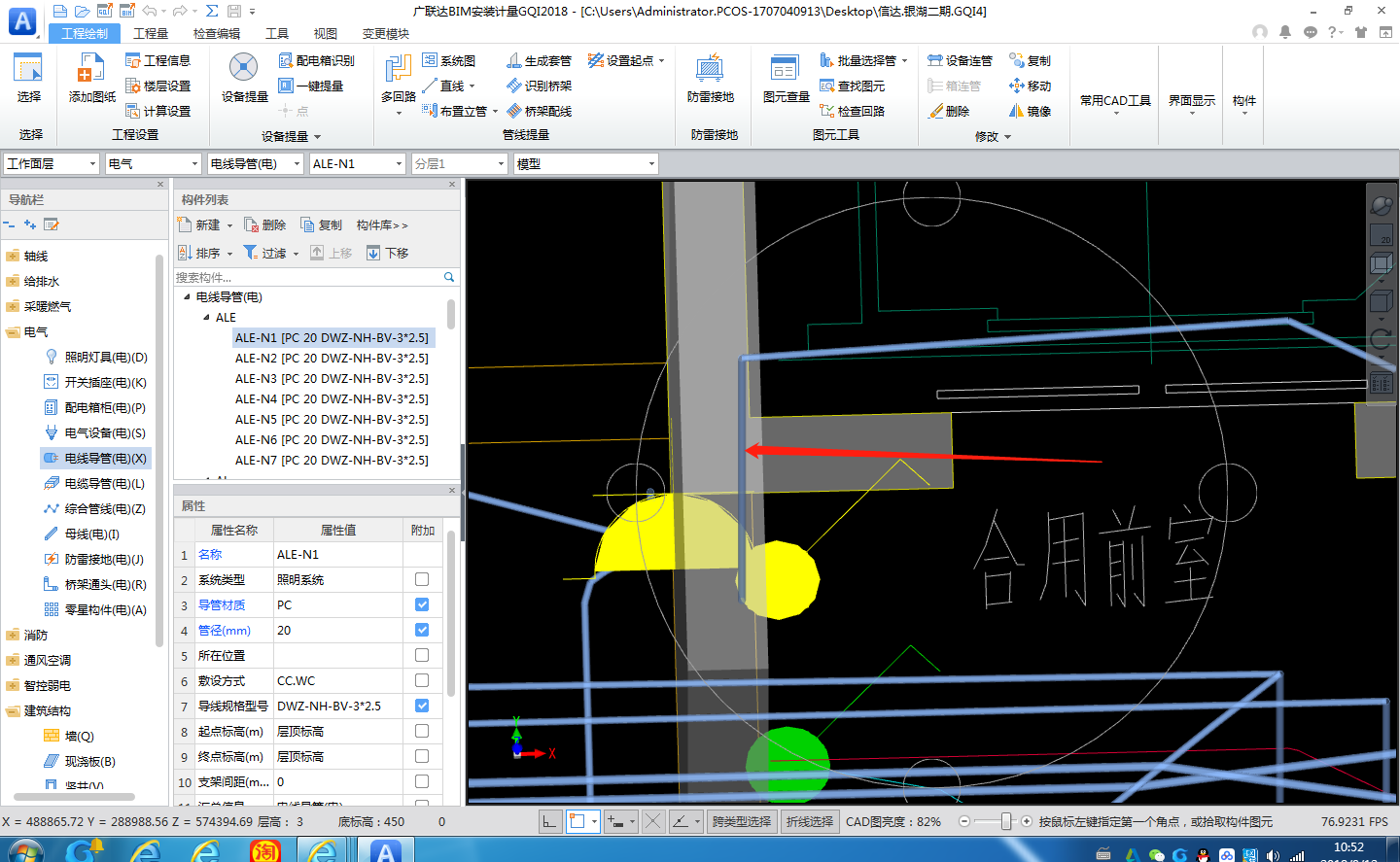The image size is (1400, 862).
Task: Click 镜像 mirror tool
Action: point(1030,111)
